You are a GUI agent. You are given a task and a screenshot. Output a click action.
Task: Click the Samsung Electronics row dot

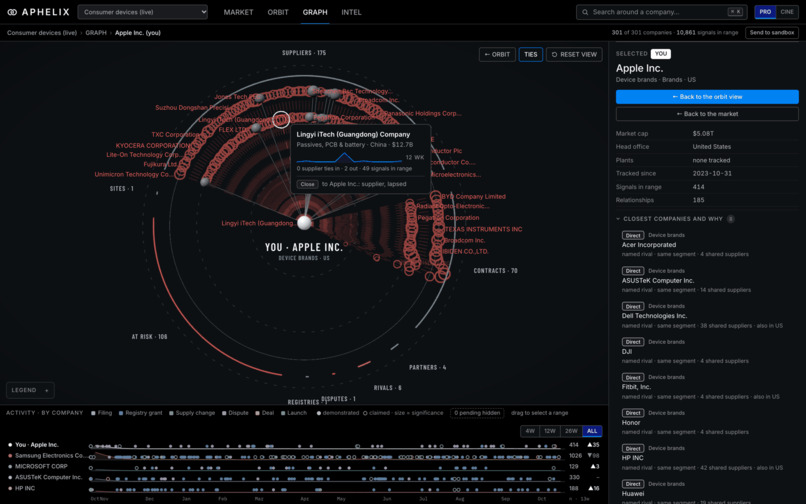point(10,456)
